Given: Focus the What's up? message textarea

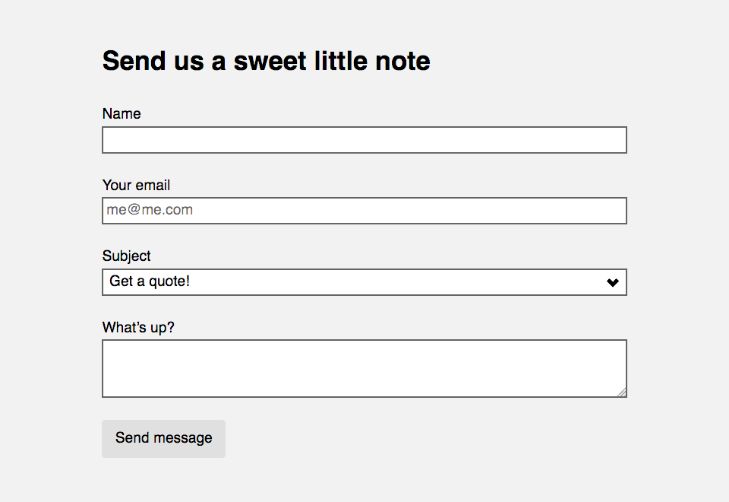Looking at the screenshot, I should (364, 368).
